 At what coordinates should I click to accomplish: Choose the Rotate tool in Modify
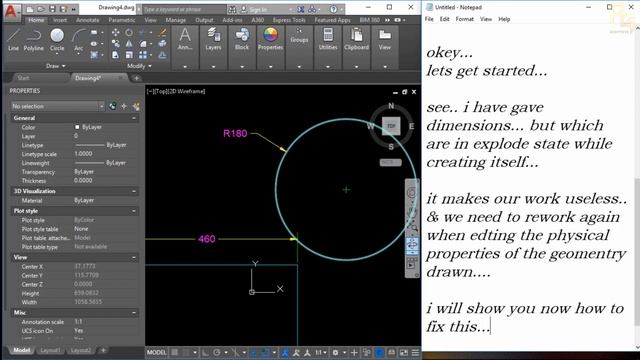click(129, 33)
